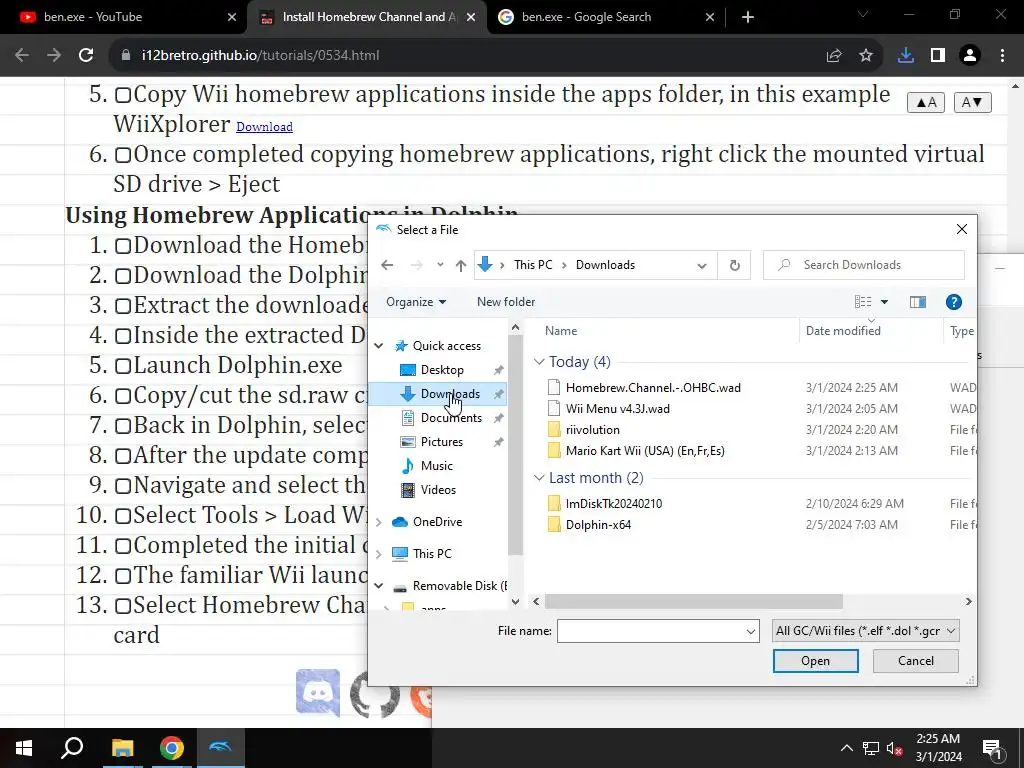Create a New folder

pyautogui.click(x=505, y=302)
